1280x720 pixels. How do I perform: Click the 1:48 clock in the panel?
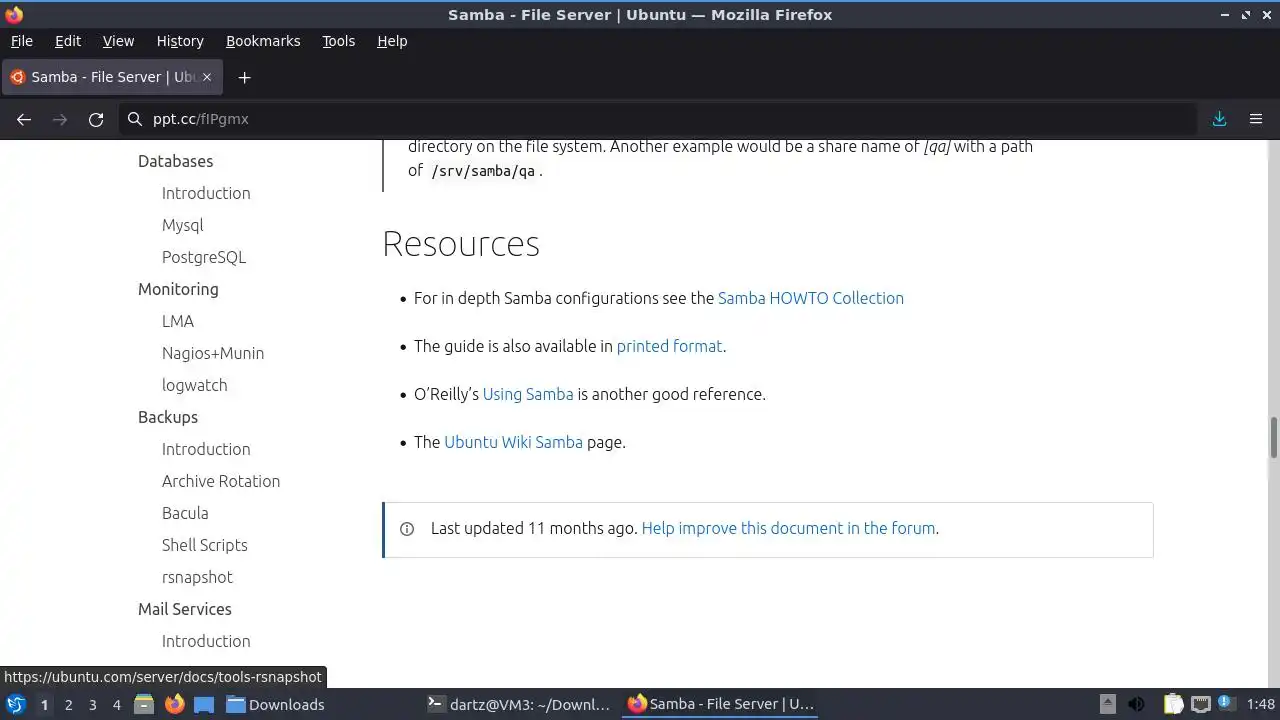(1261, 704)
